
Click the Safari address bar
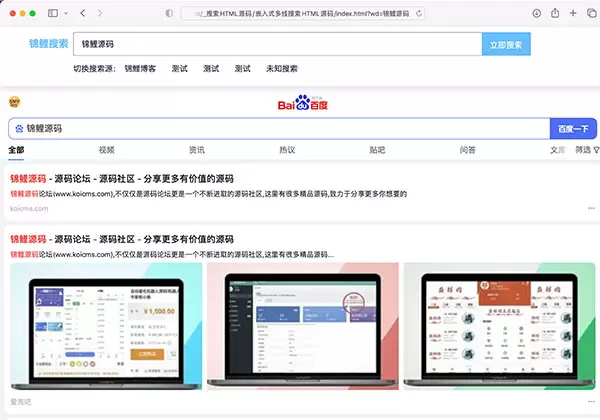[302, 13]
